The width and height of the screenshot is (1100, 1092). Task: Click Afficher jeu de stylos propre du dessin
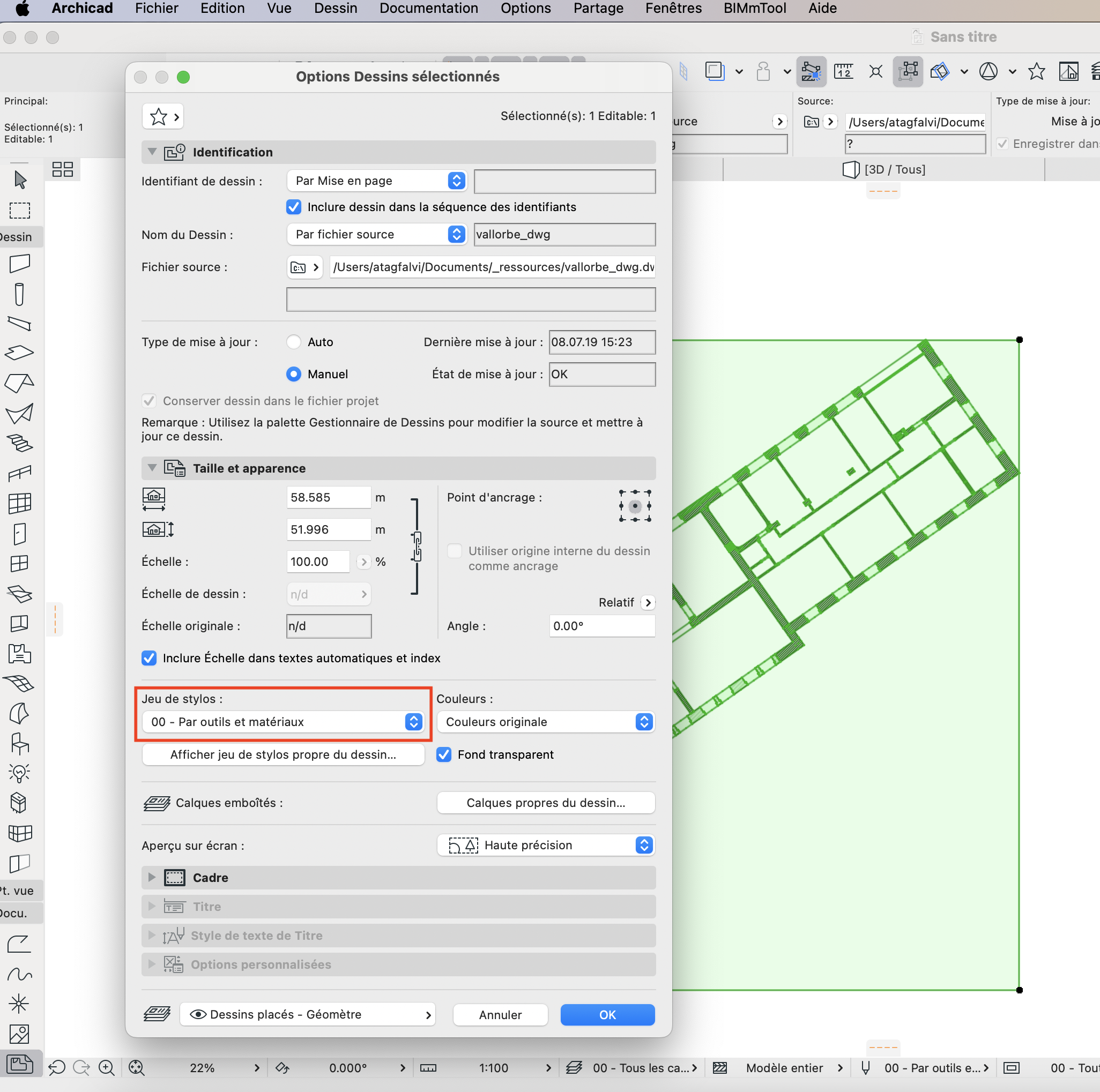click(x=283, y=754)
